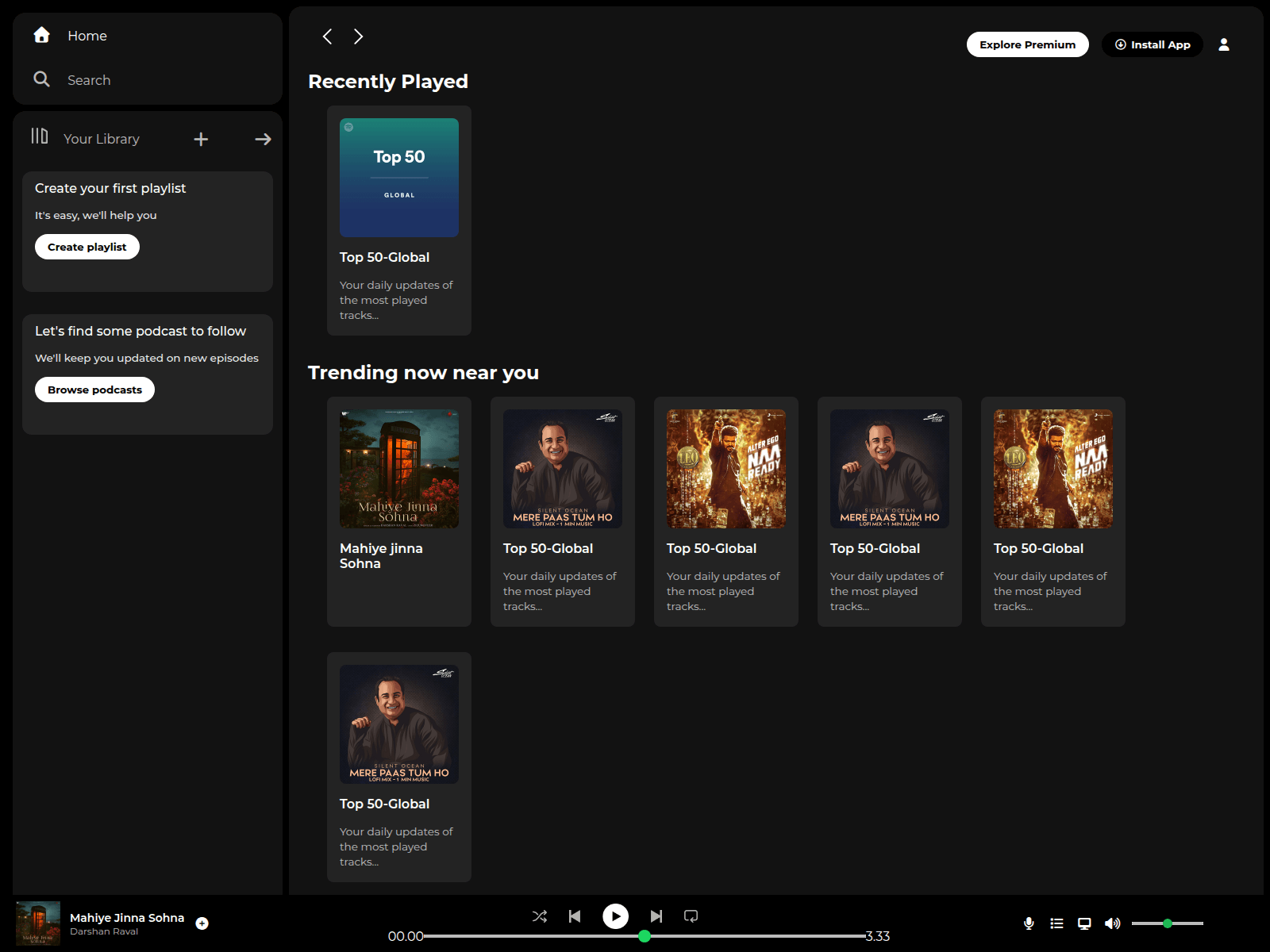Click Home menu label
Image resolution: width=1270 pixels, height=952 pixels.
[x=87, y=36]
